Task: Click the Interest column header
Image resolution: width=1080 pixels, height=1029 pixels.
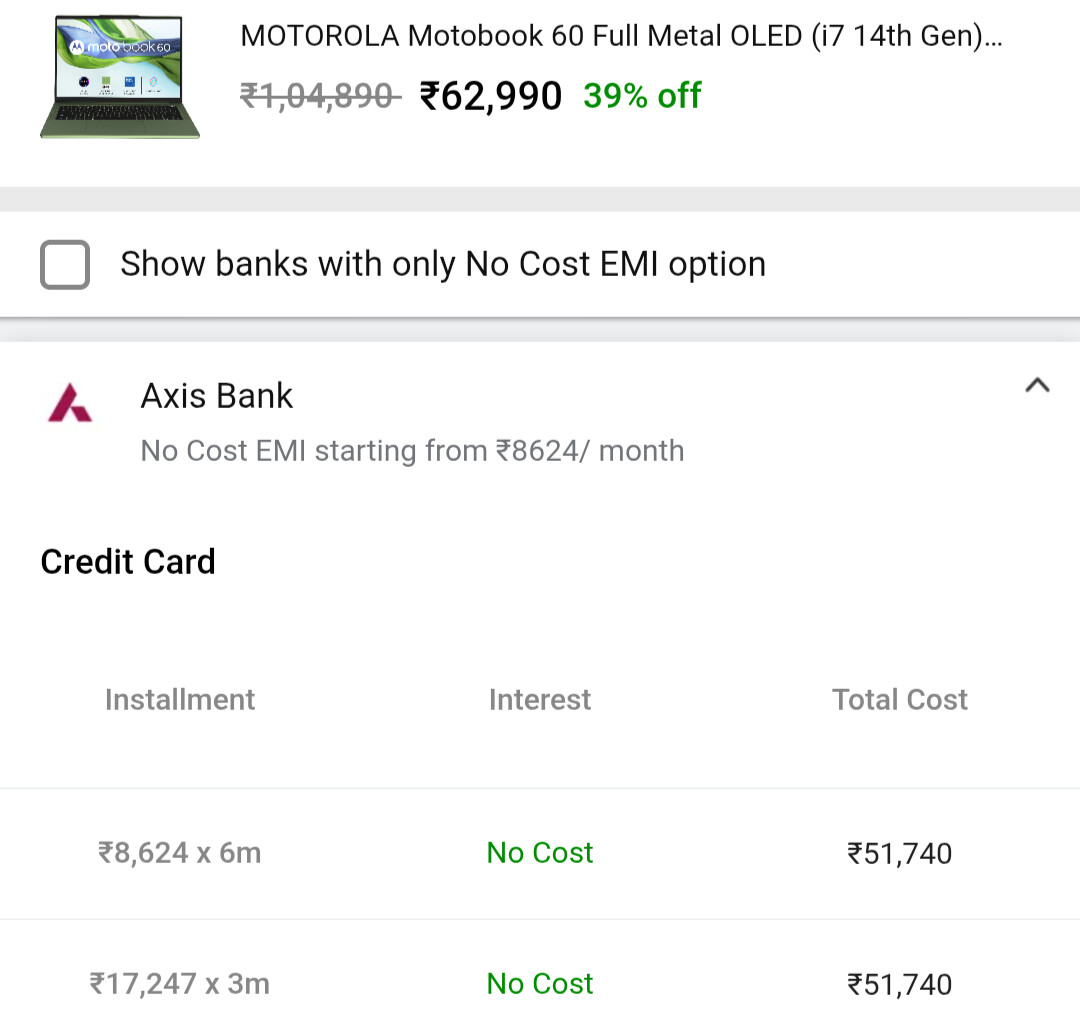Action: click(539, 700)
